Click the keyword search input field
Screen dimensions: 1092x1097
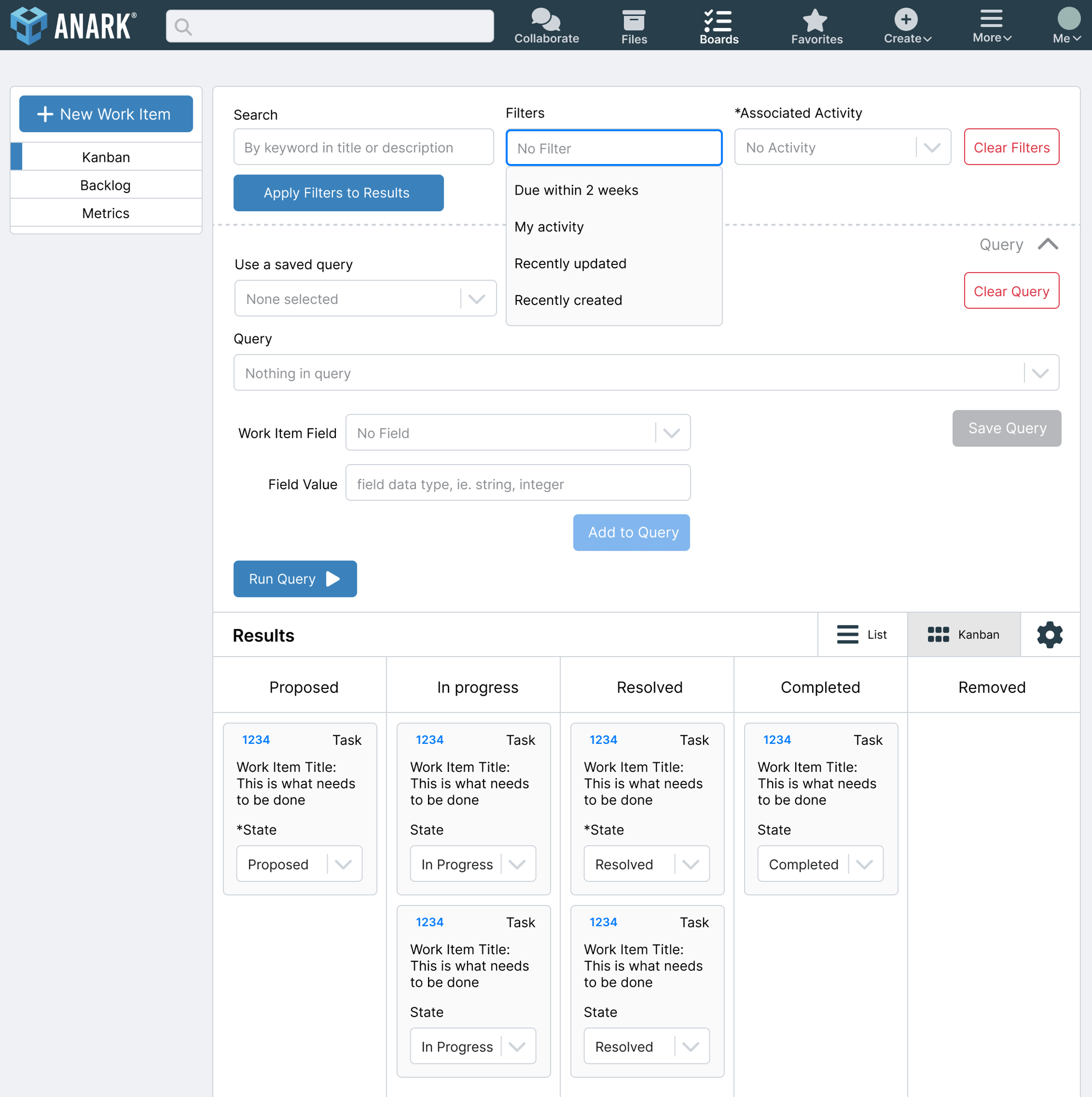[x=363, y=148]
